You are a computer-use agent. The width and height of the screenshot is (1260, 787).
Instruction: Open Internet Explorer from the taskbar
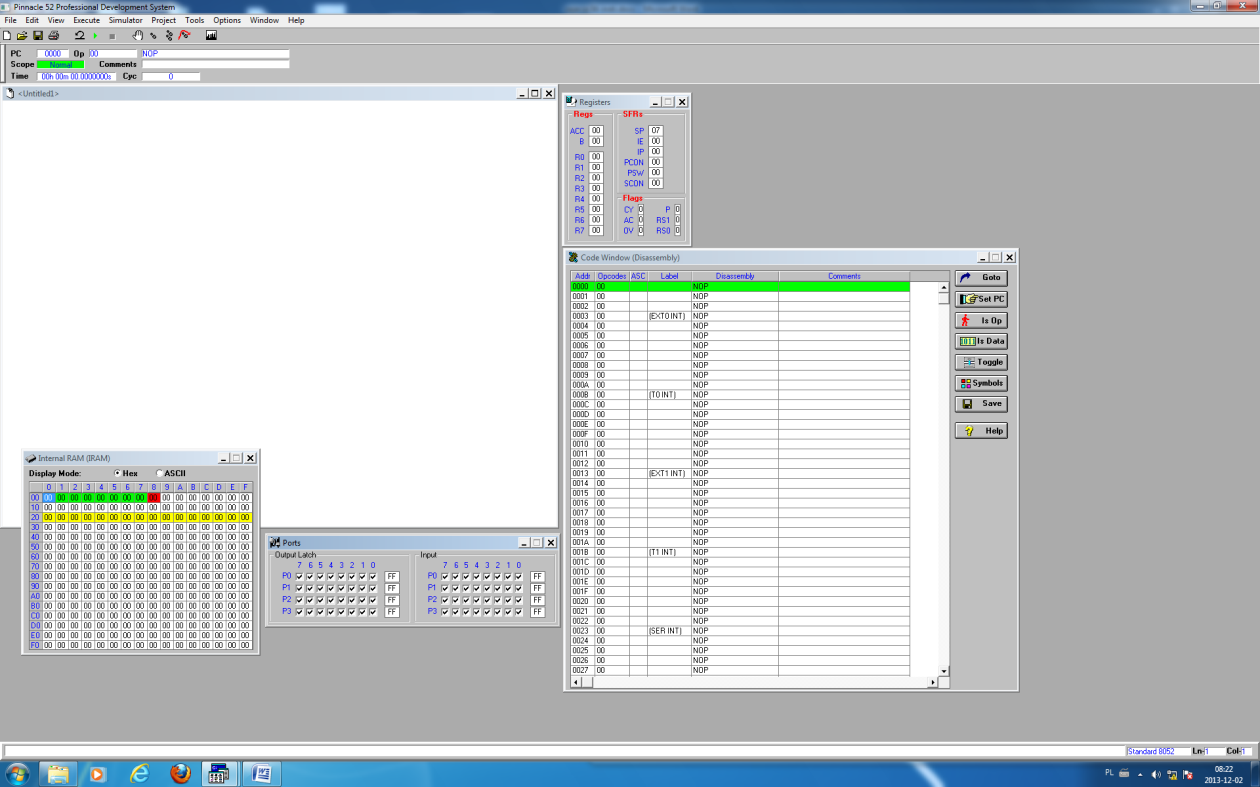[x=139, y=774]
